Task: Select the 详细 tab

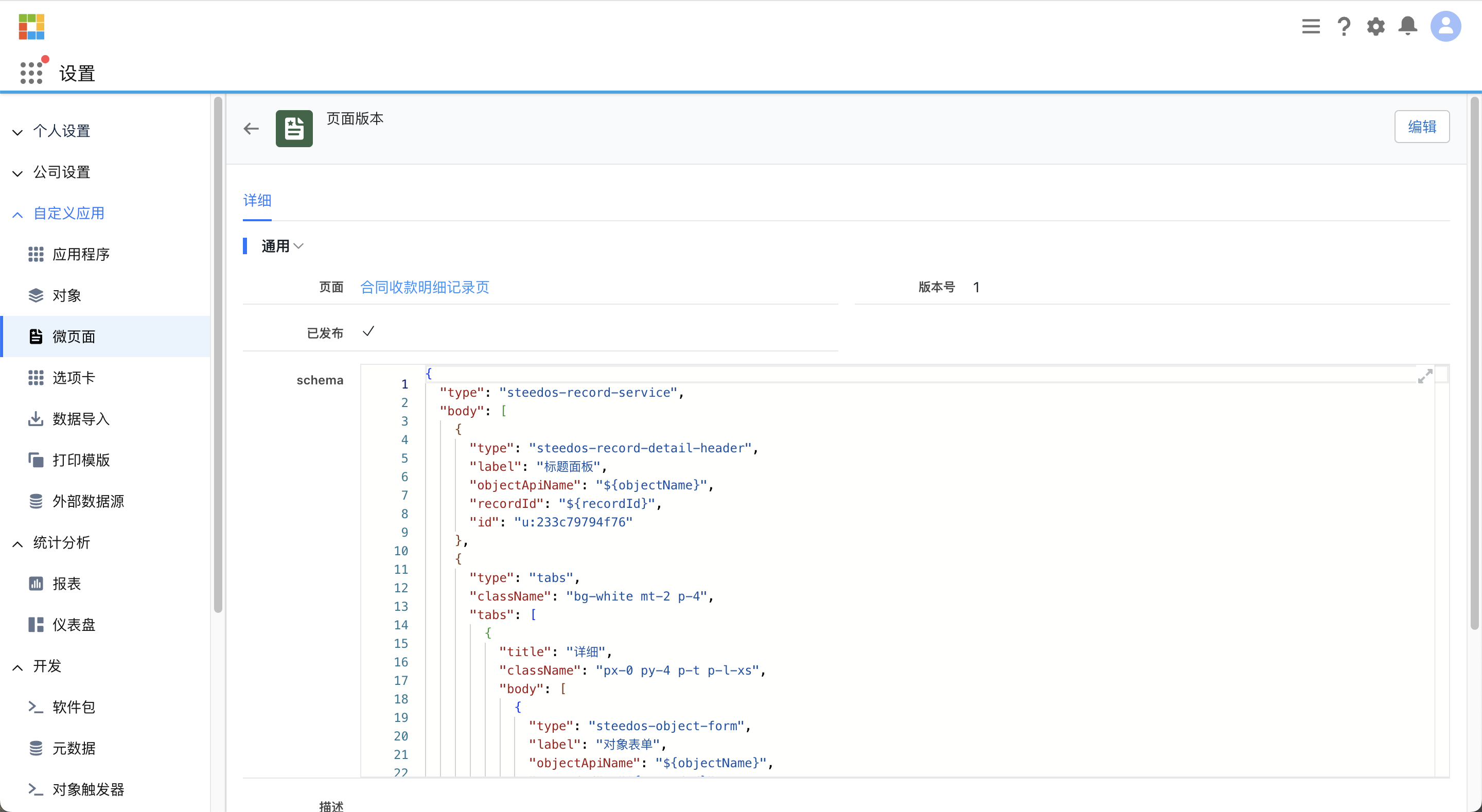Action: (257, 200)
